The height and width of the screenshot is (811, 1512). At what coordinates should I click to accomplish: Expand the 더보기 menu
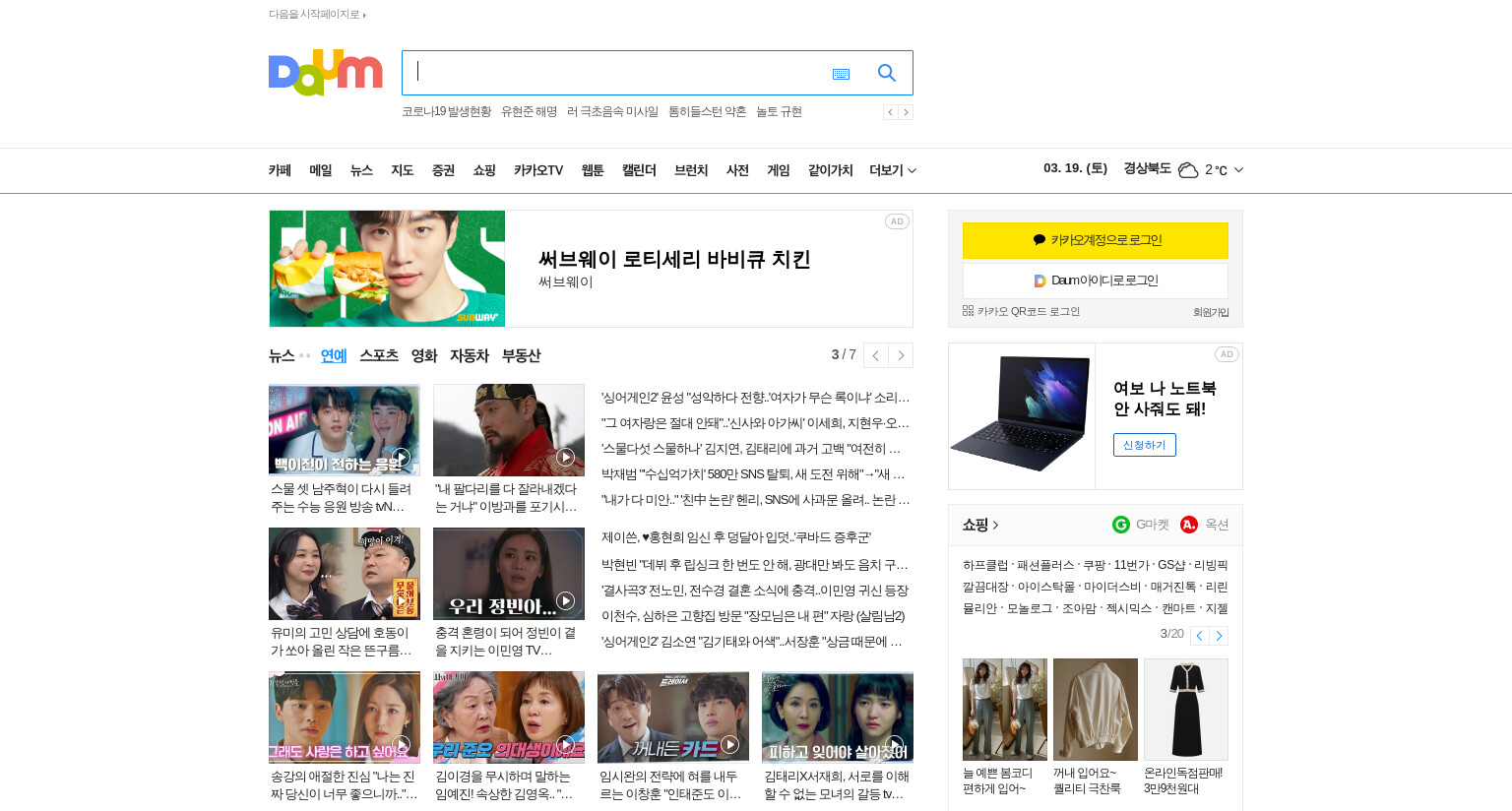pyautogui.click(x=893, y=170)
